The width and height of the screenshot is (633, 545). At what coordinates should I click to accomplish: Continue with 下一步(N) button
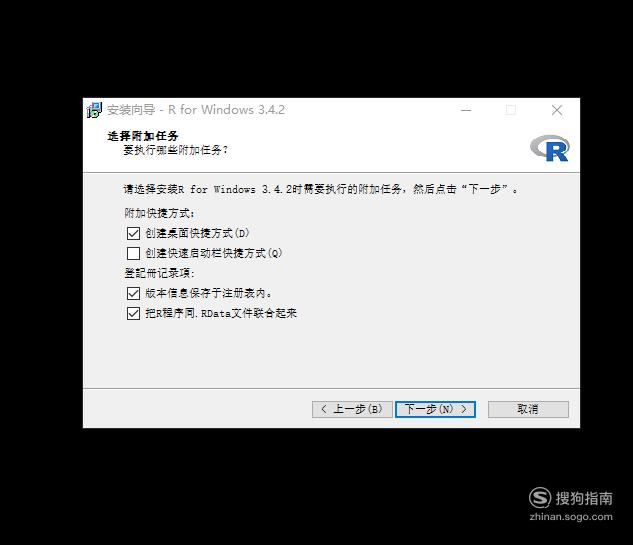coord(435,409)
